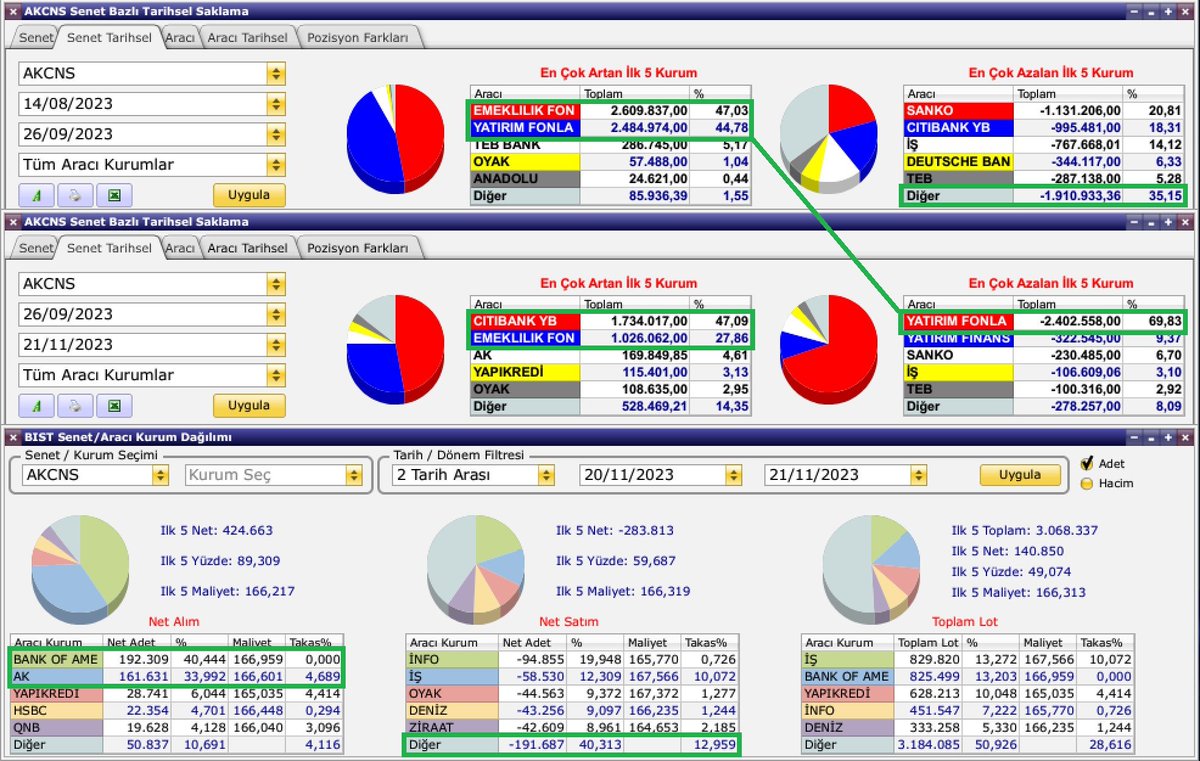1200x761 pixels.
Task: Switch to Senet tab in 14/08/2023 window
Action: pyautogui.click(x=36, y=37)
